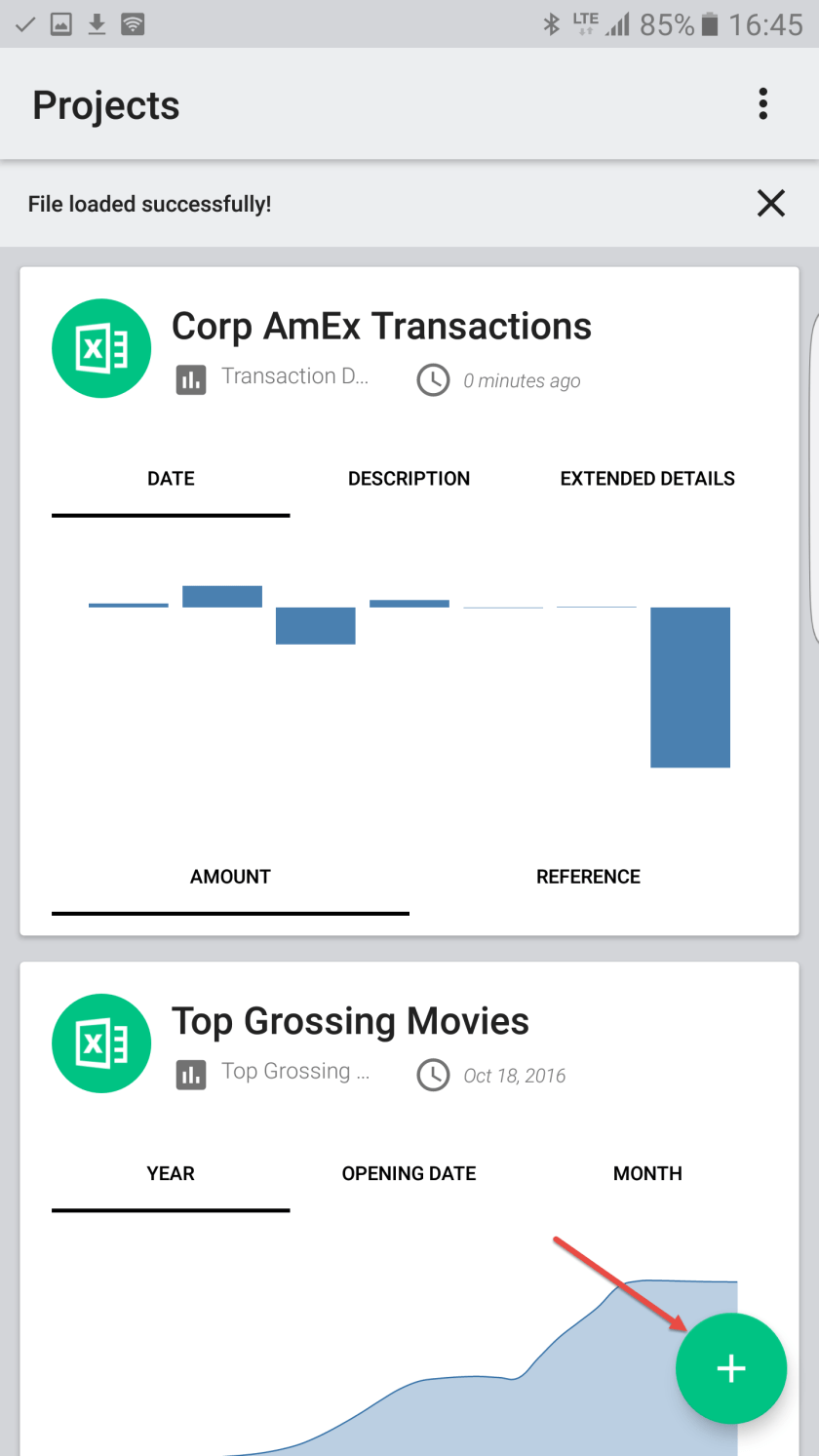Tap the green plus add button

coord(730,1368)
